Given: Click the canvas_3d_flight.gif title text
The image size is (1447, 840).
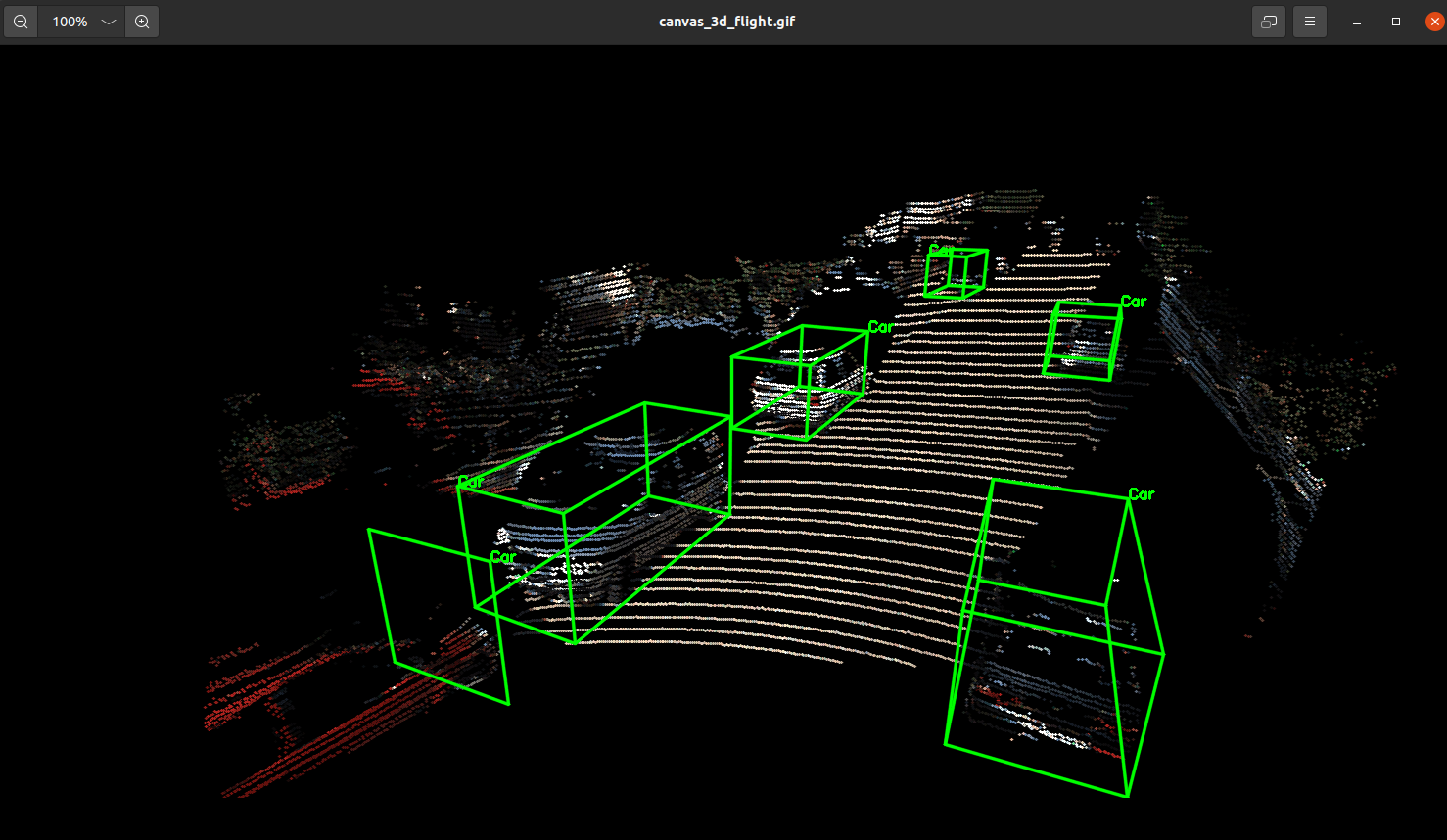Looking at the screenshot, I should (x=727, y=22).
